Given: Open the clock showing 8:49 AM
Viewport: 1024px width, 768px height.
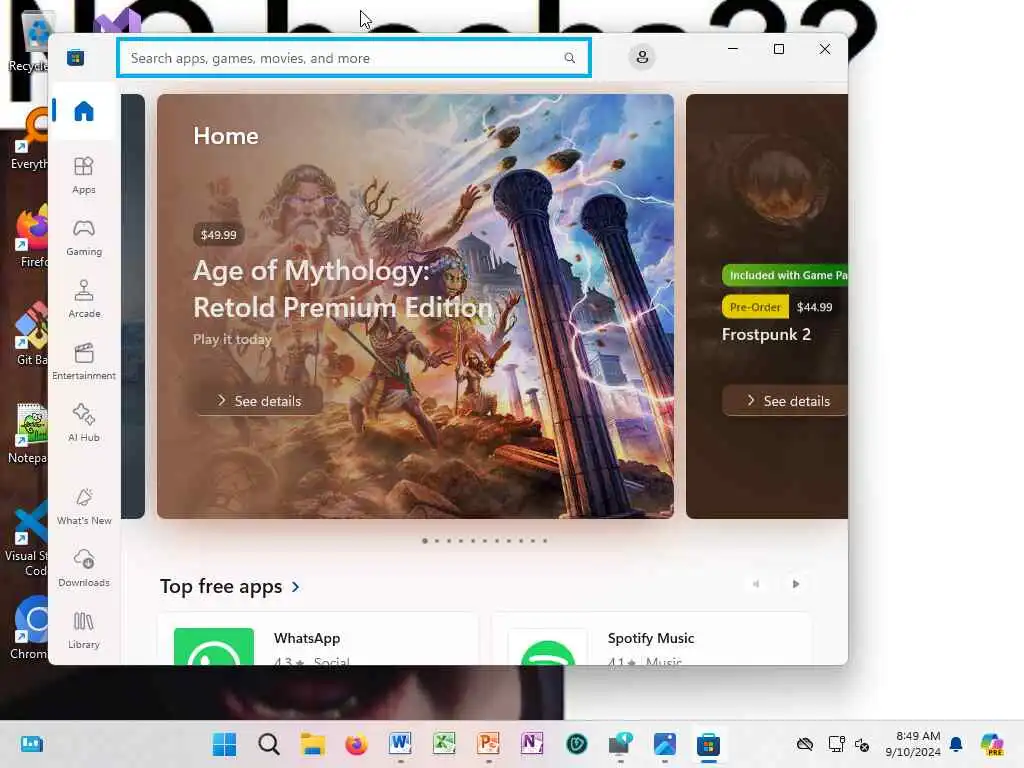Looking at the screenshot, I should coord(913,744).
